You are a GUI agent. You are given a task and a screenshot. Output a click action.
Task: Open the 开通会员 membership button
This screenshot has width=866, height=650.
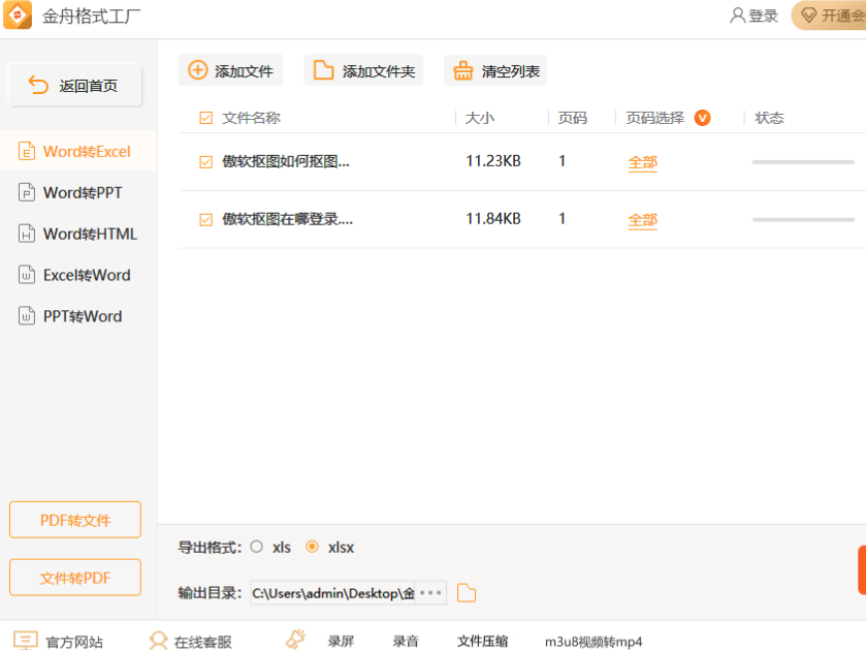click(x=829, y=15)
